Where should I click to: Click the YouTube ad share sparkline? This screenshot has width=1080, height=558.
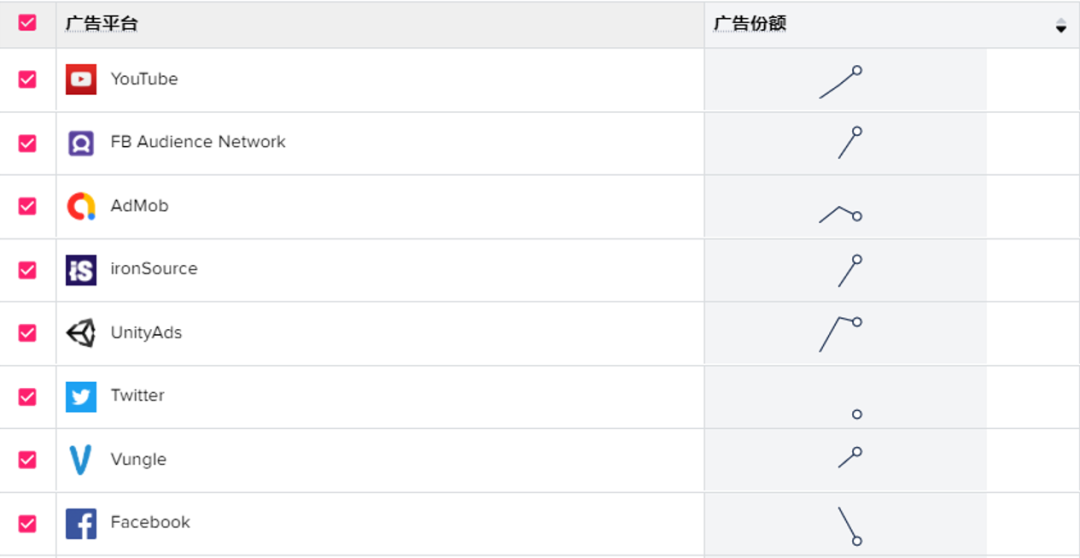pyautogui.click(x=840, y=83)
